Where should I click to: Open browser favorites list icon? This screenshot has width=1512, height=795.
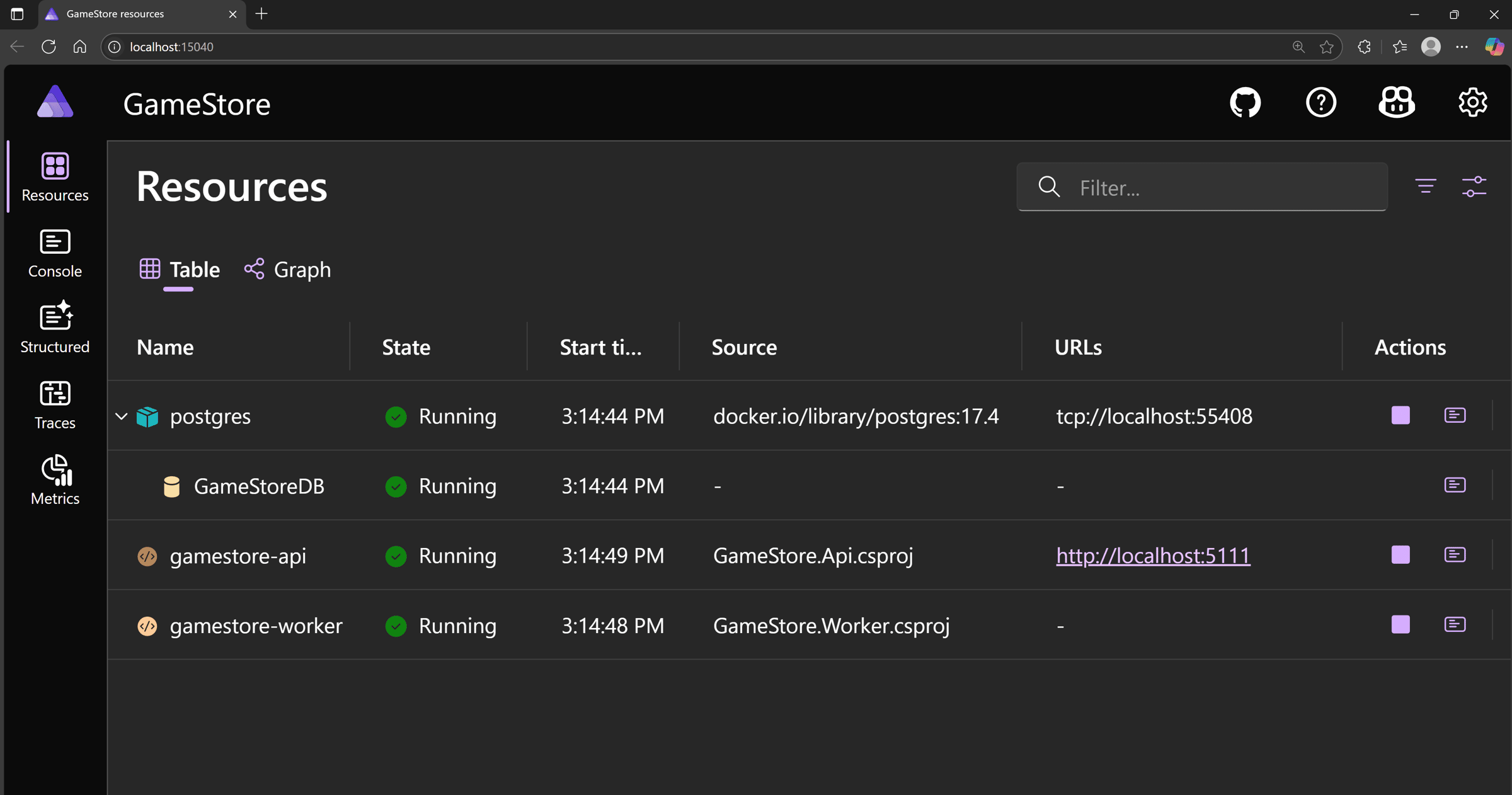[x=1399, y=47]
